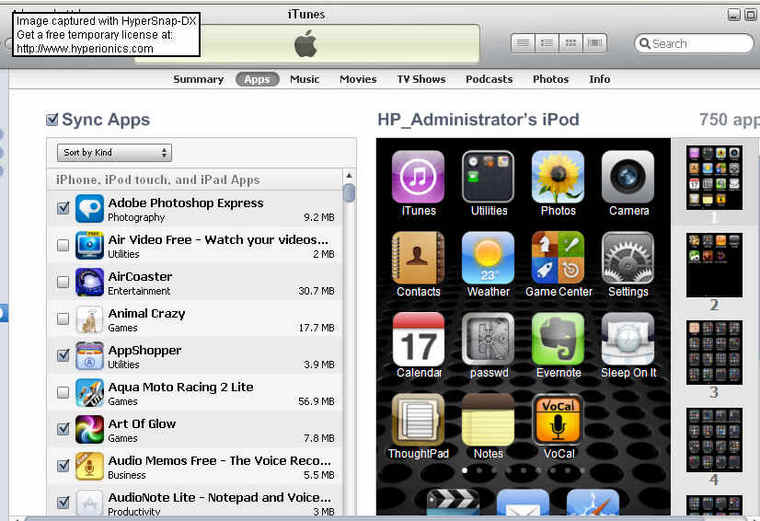Select the passwd app icon
The height and width of the screenshot is (521, 760).
[488, 339]
